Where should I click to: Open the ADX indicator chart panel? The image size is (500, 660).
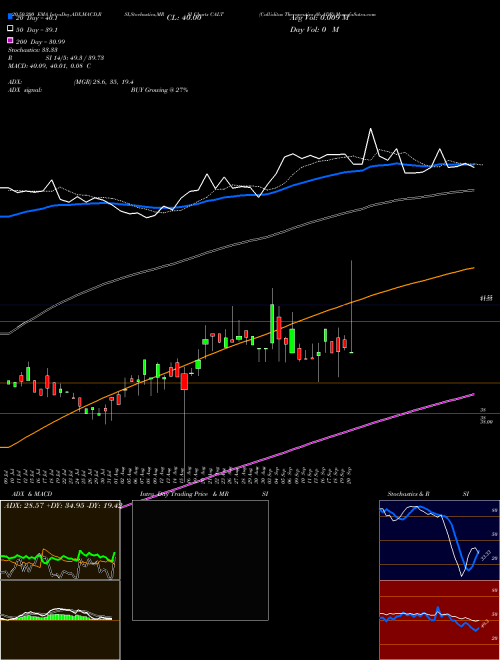click(60, 540)
